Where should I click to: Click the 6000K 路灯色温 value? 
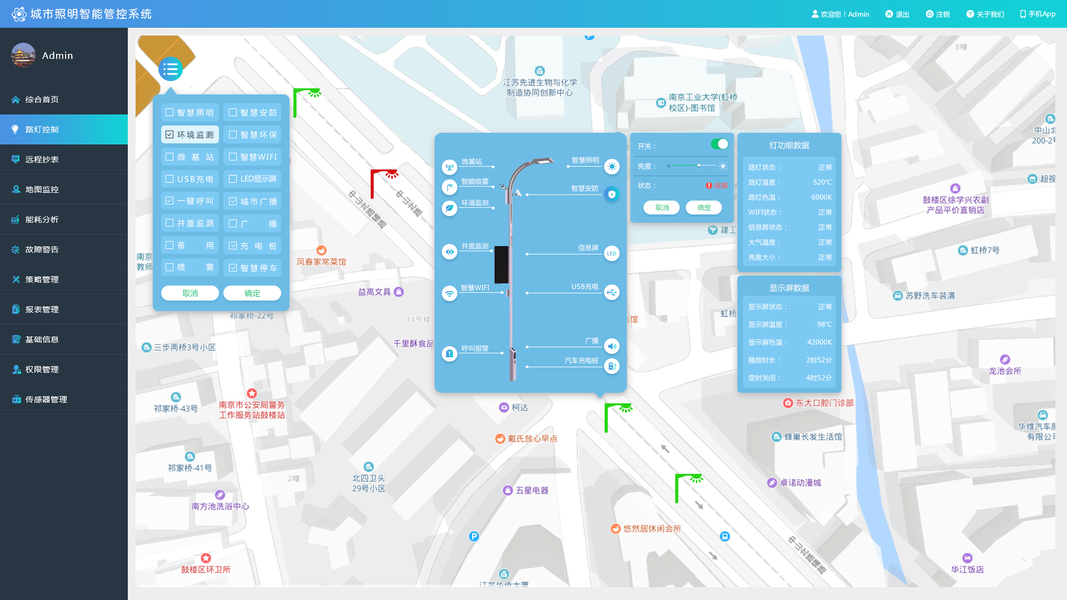tap(821, 197)
